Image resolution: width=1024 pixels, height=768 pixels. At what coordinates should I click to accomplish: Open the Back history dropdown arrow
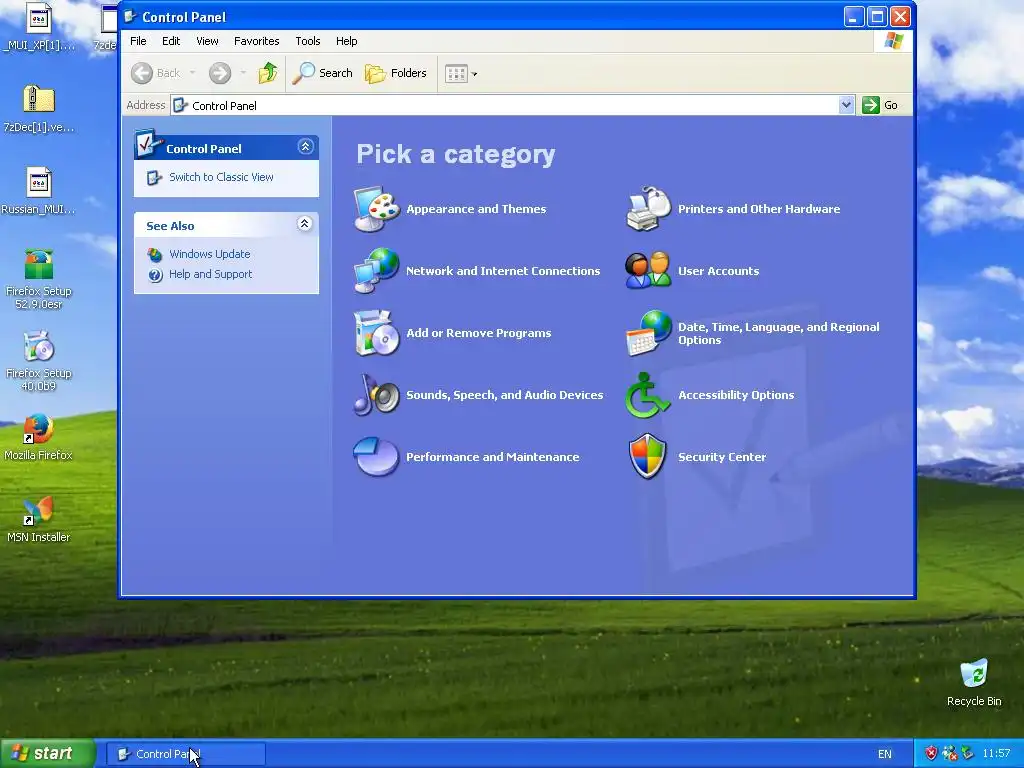193,73
